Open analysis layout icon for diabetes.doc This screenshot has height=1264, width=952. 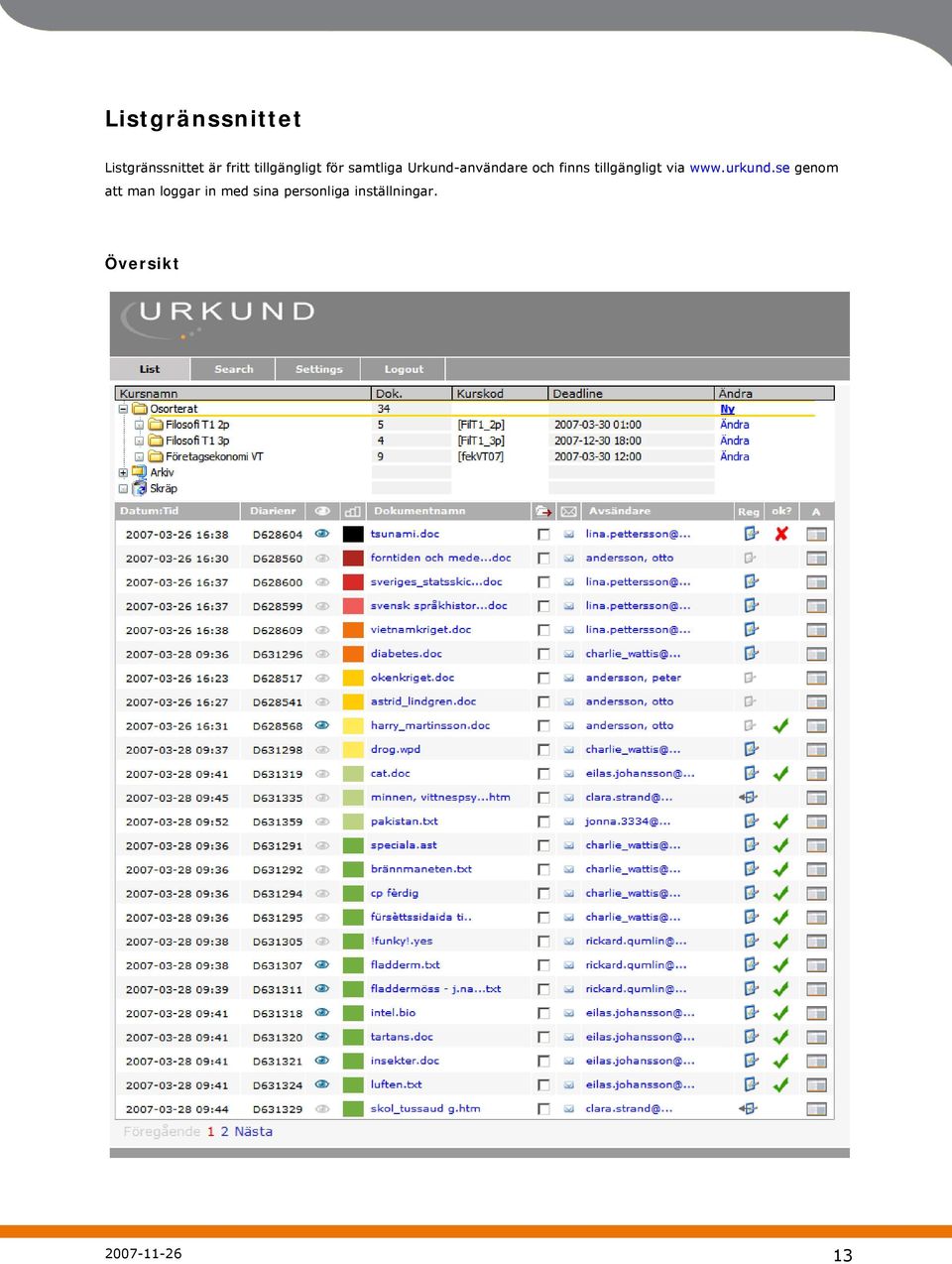(816, 654)
